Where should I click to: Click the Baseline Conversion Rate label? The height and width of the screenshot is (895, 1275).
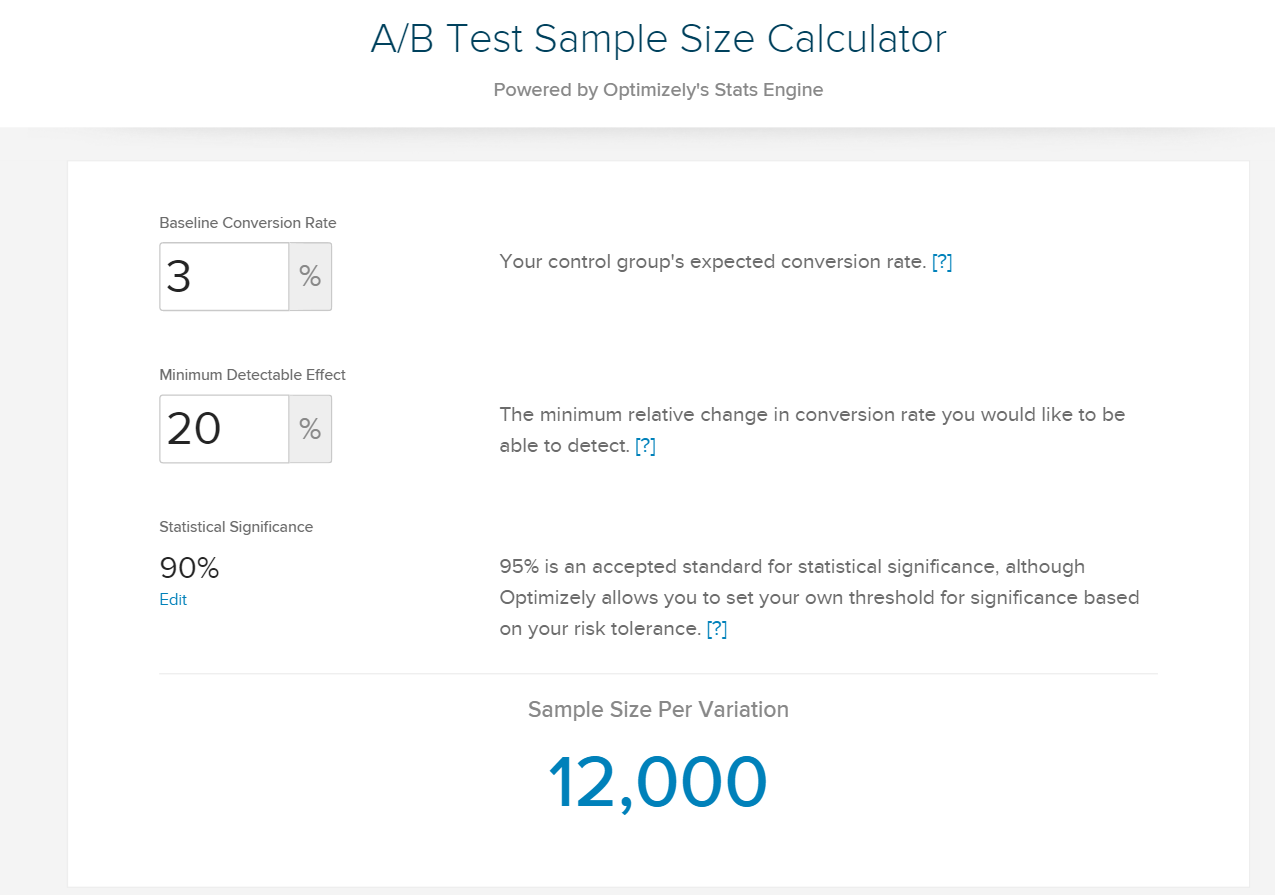tap(248, 223)
